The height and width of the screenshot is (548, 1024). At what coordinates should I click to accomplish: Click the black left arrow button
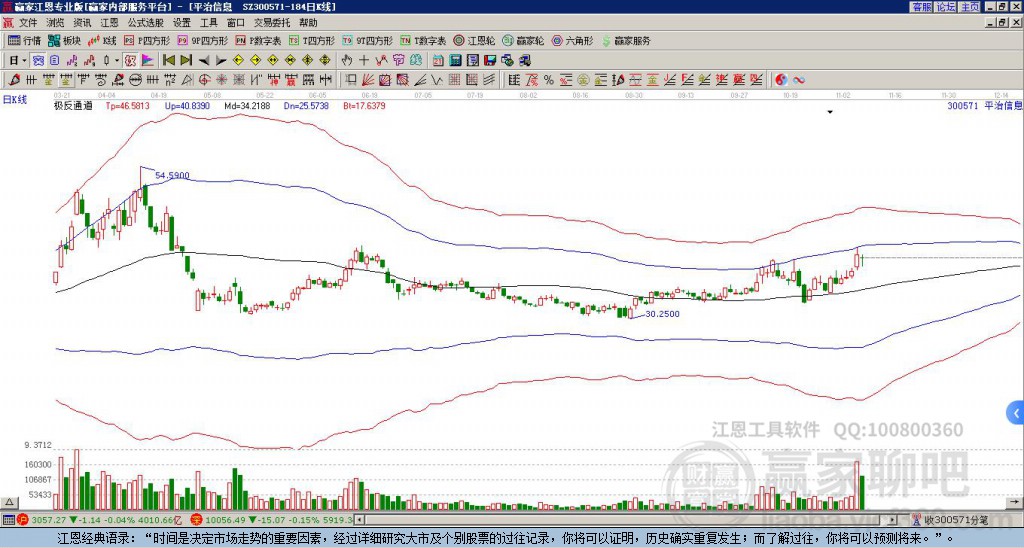coord(204,61)
